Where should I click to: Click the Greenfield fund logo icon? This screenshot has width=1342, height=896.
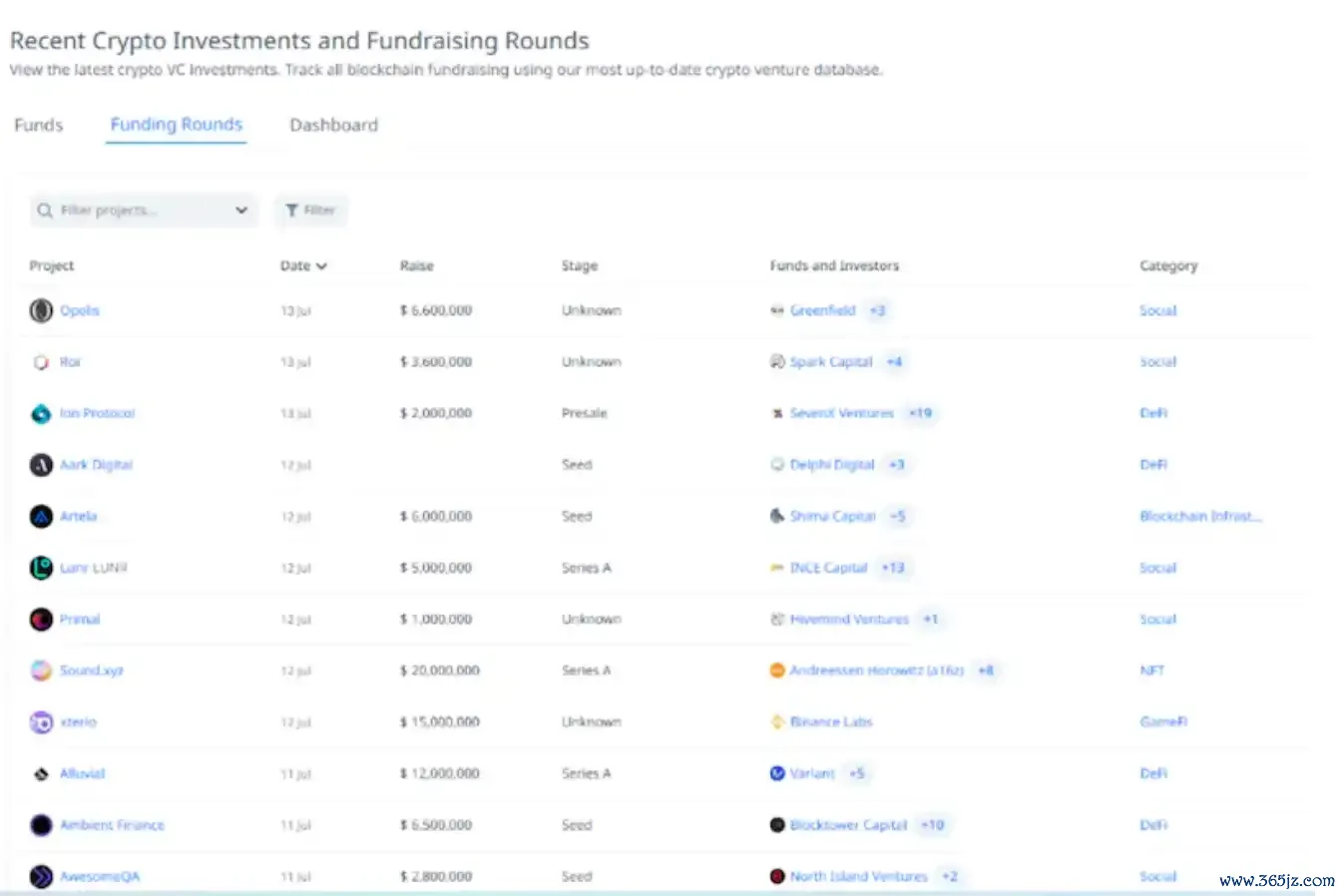click(777, 310)
